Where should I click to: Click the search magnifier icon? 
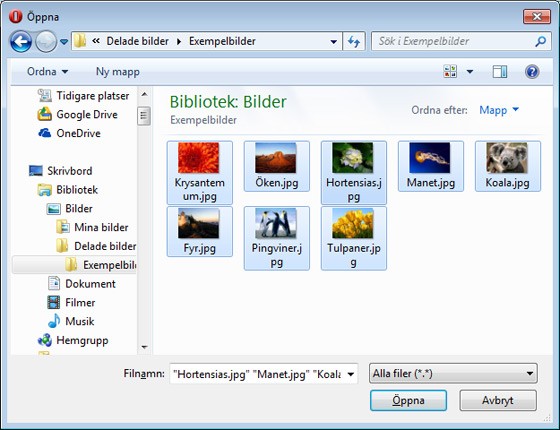pyautogui.click(x=540, y=41)
